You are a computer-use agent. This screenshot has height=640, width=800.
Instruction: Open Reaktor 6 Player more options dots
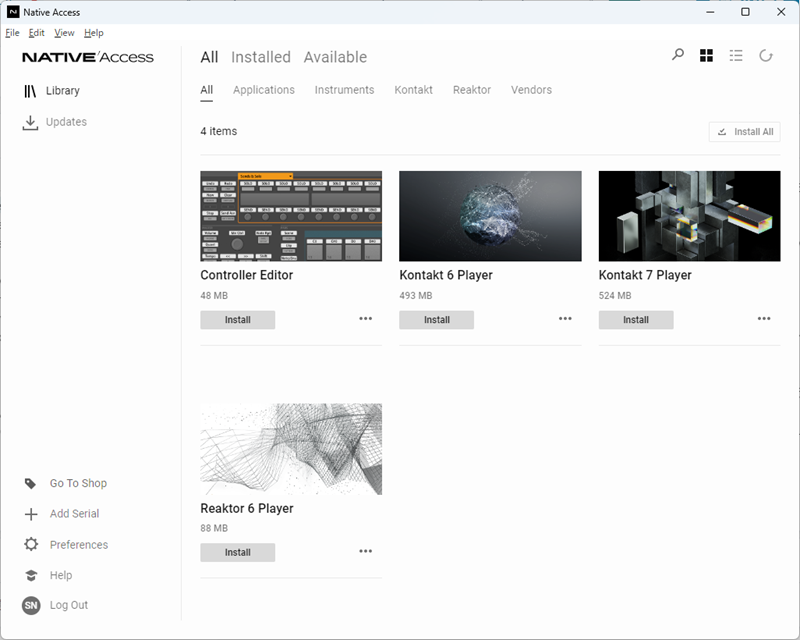[x=365, y=551]
